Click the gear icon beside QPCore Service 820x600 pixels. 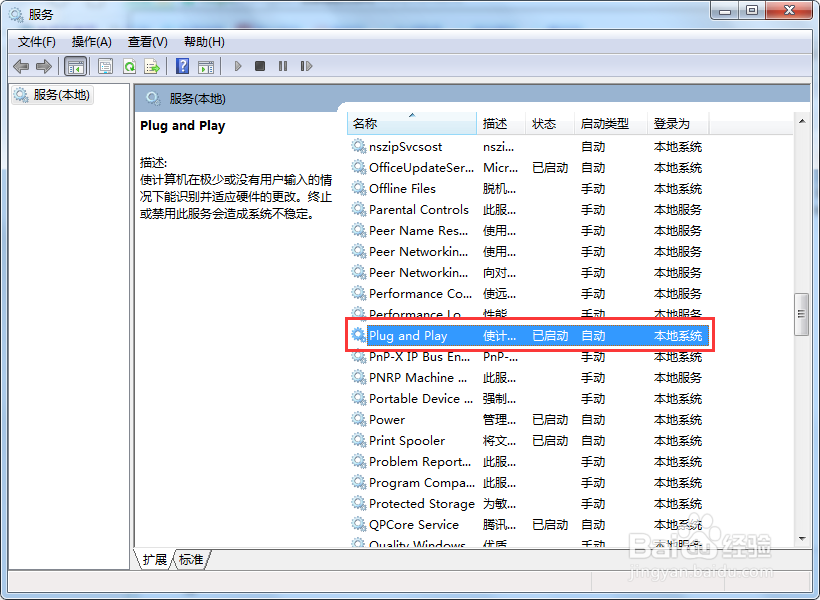(x=359, y=524)
